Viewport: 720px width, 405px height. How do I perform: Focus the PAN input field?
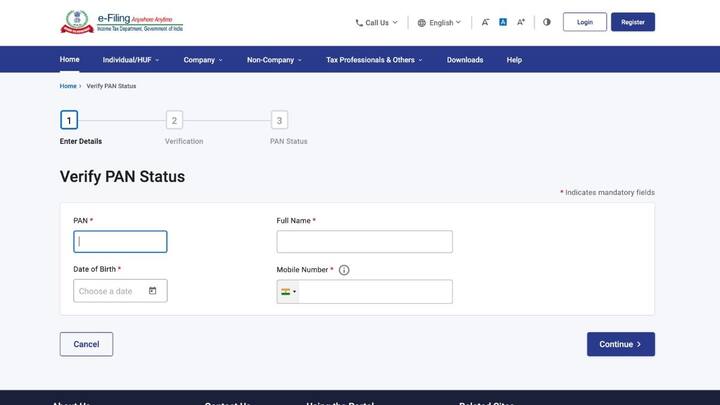(x=120, y=242)
